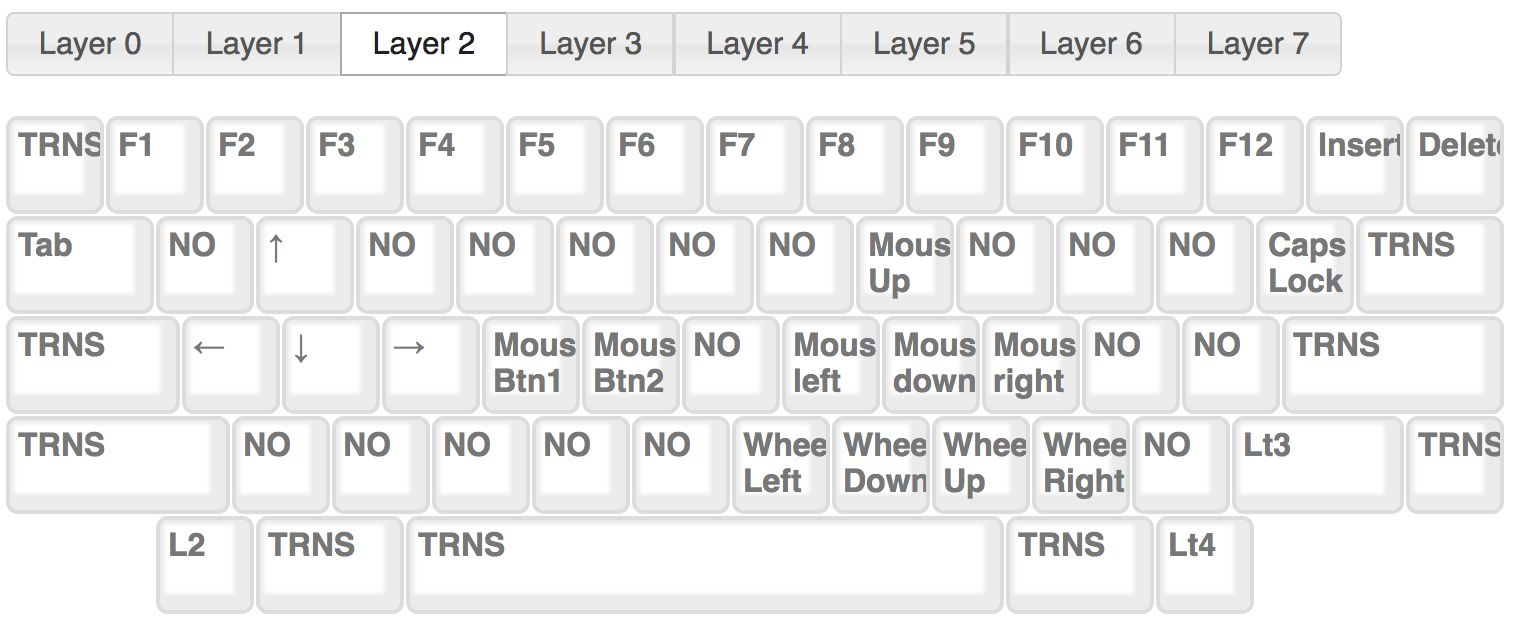
Task: Choose the Wheel Right key
Action: pos(1081,464)
